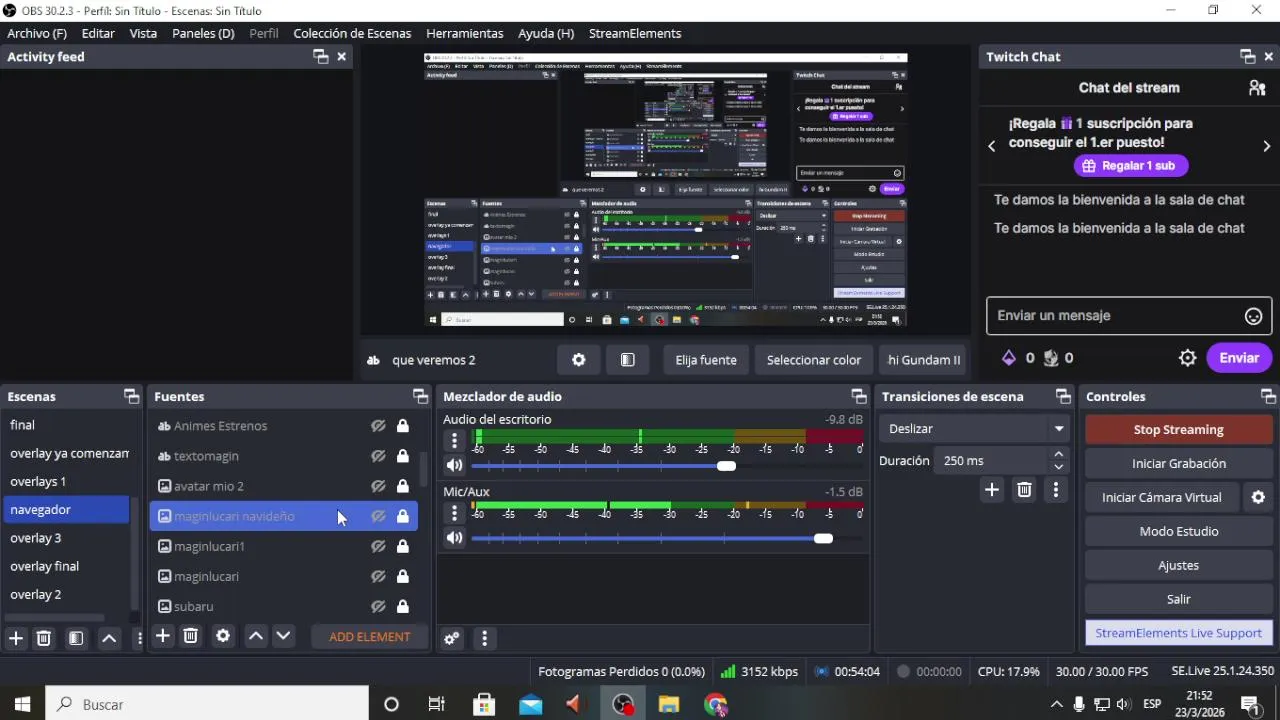Screen dimensions: 1280x720
Task: Open Audio del escritorio options menu
Action: pos(454,440)
